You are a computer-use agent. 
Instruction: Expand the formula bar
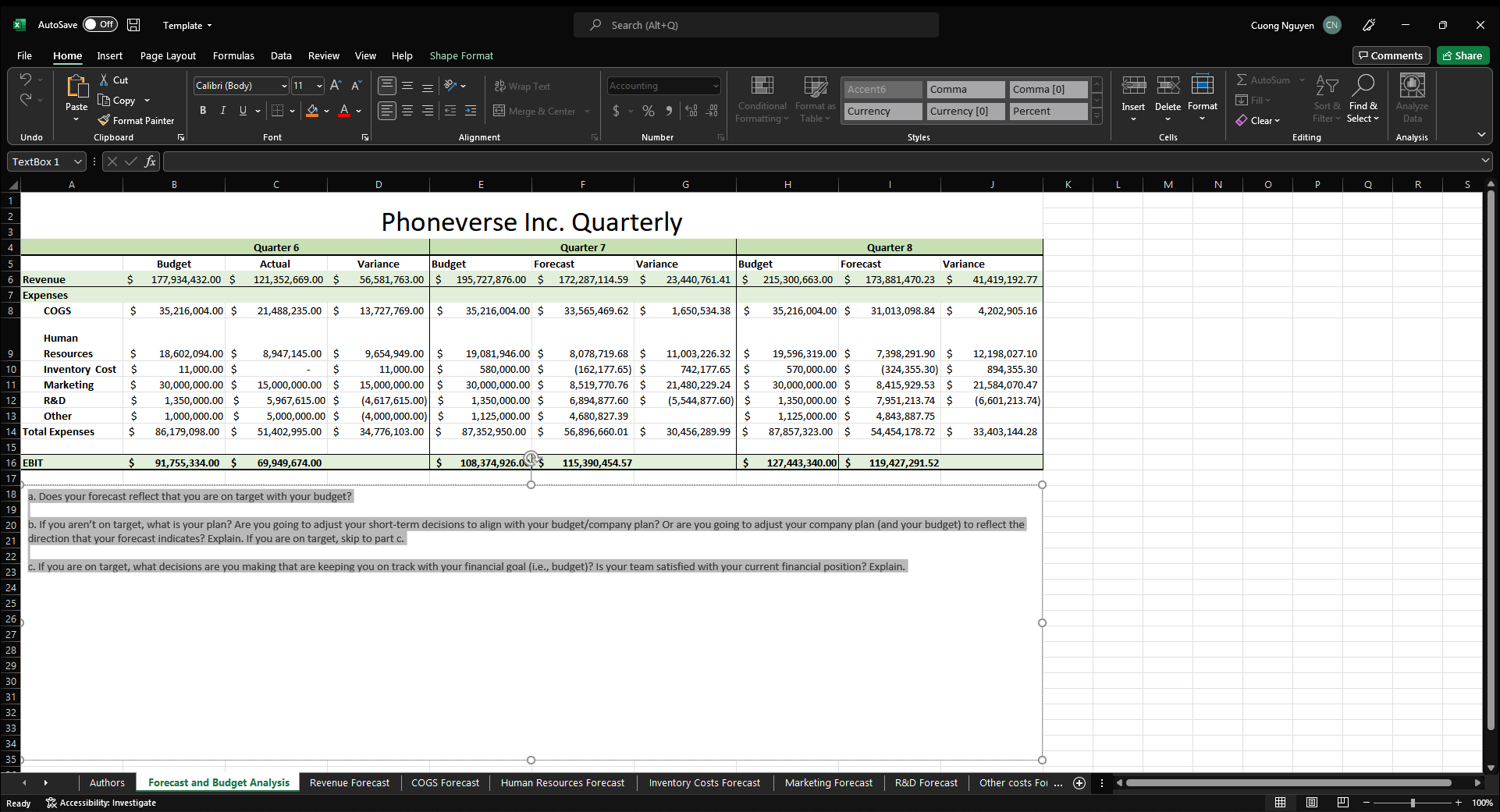1484,161
